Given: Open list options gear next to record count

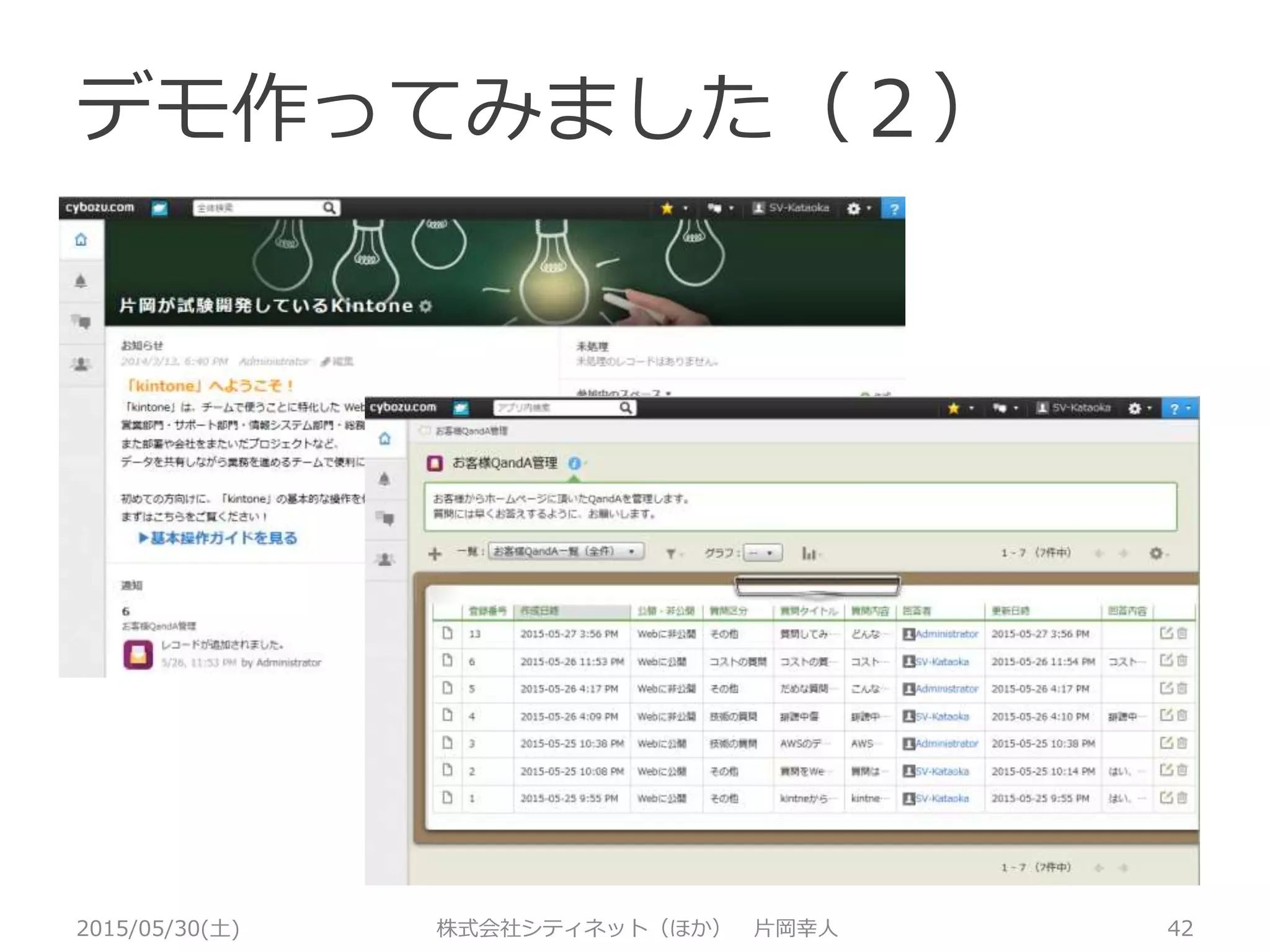Looking at the screenshot, I should tap(1156, 552).
